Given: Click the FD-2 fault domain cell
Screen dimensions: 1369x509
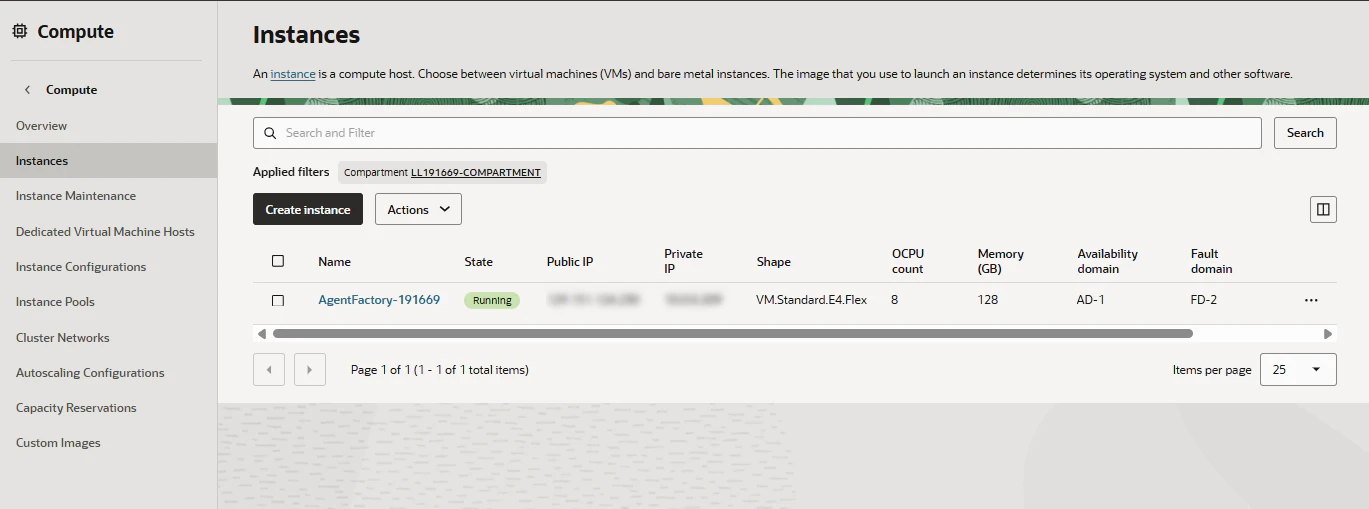Looking at the screenshot, I should coord(1204,300).
